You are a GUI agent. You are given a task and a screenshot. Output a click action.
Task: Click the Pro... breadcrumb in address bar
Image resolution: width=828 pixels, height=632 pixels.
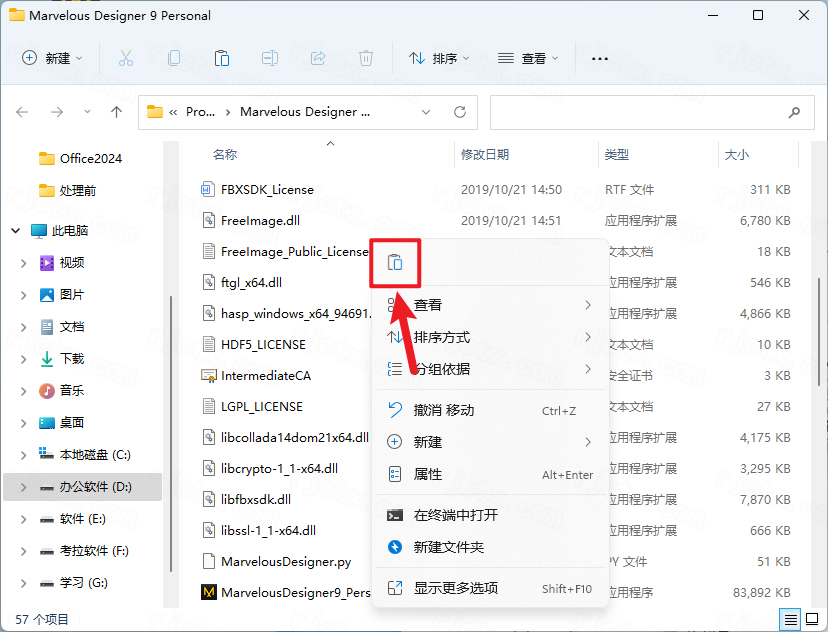click(200, 112)
